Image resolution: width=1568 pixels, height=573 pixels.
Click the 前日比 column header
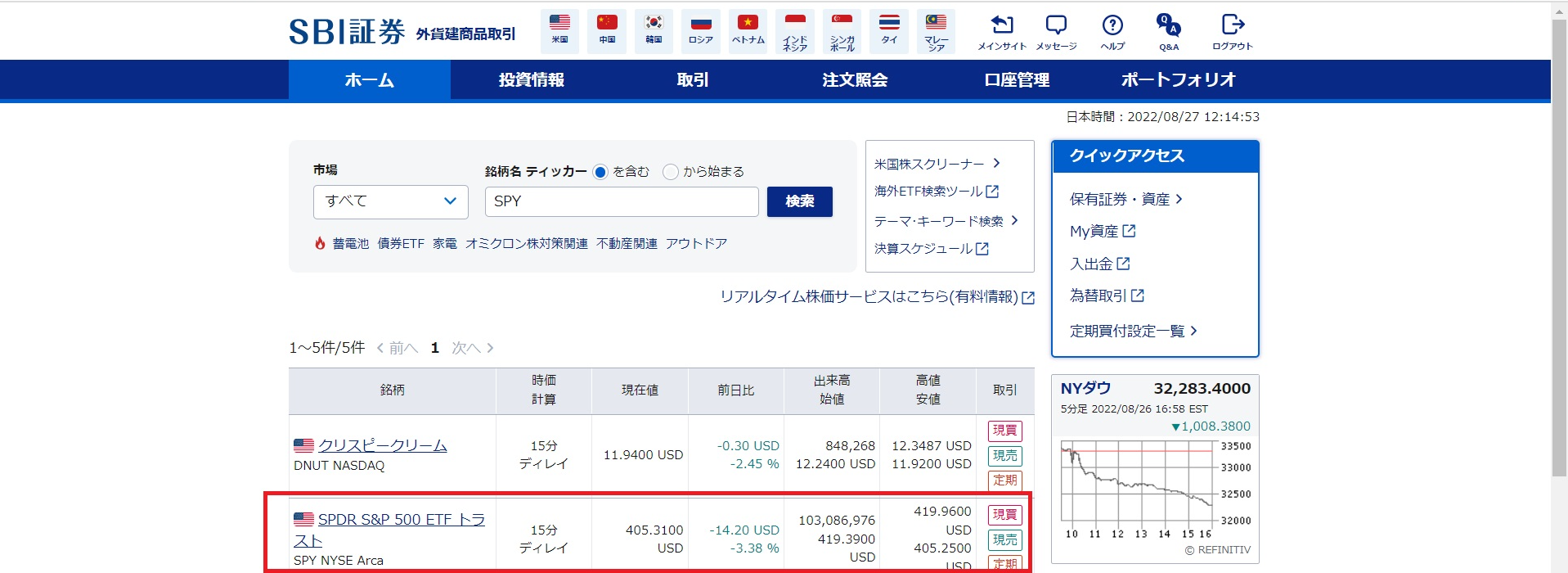click(736, 390)
